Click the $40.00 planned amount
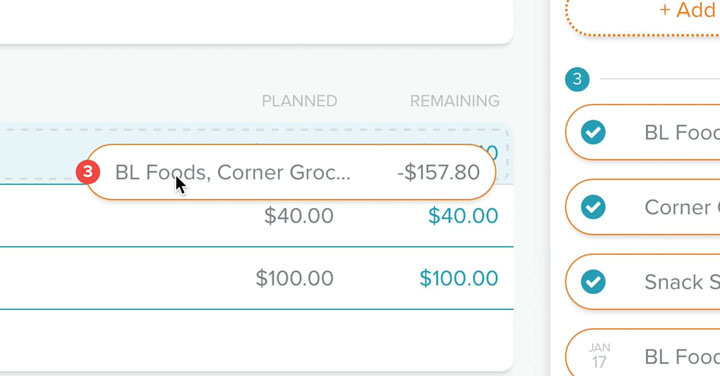 pyautogui.click(x=299, y=216)
